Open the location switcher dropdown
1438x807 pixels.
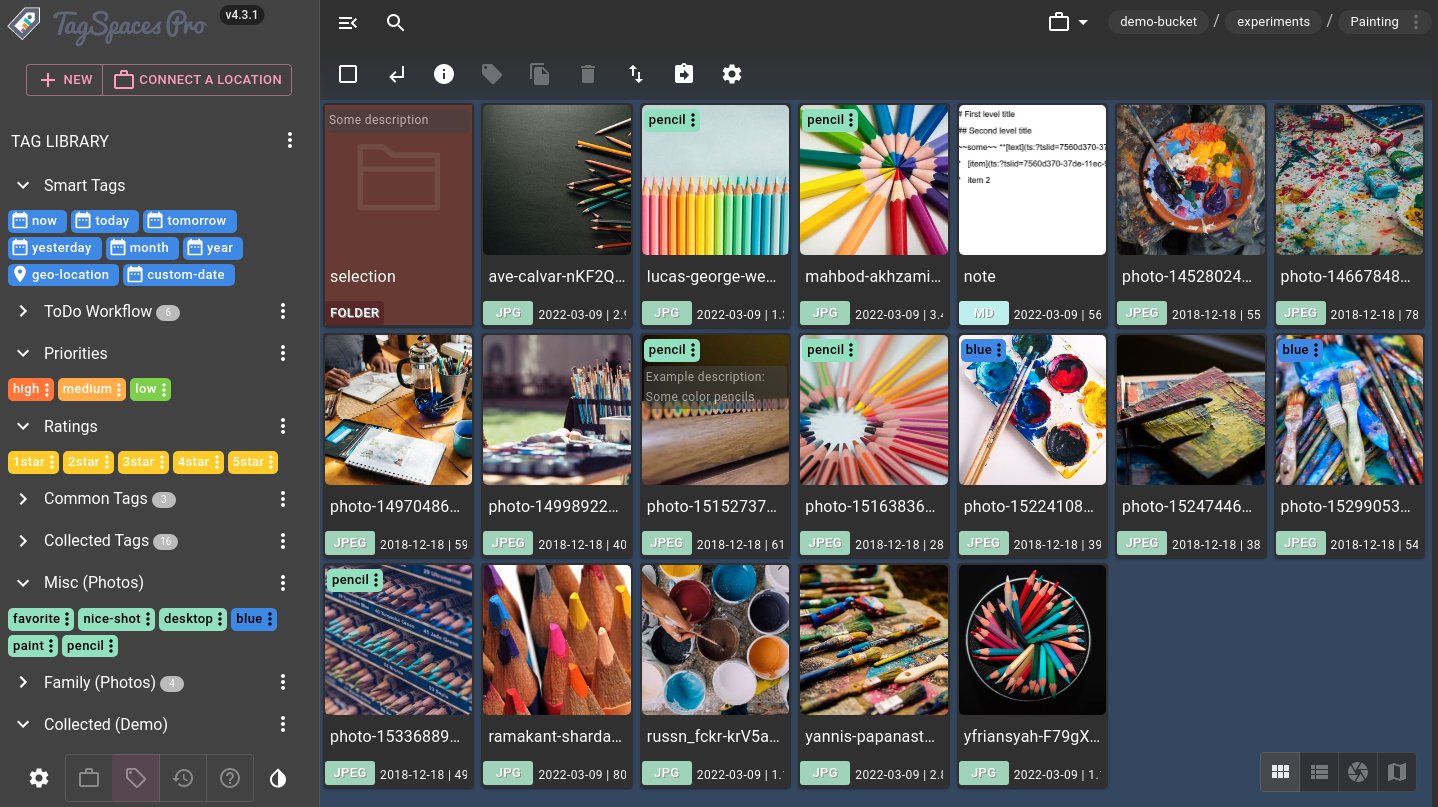(x=1068, y=22)
